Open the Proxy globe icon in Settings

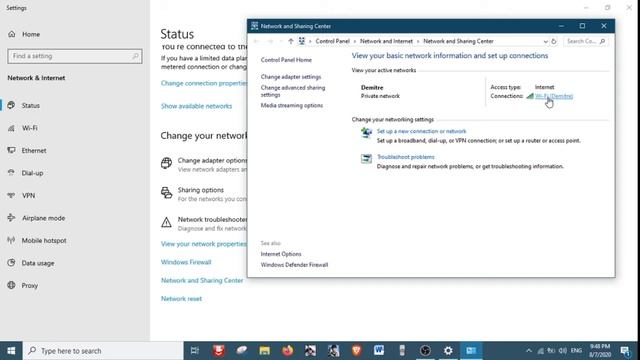11,285
